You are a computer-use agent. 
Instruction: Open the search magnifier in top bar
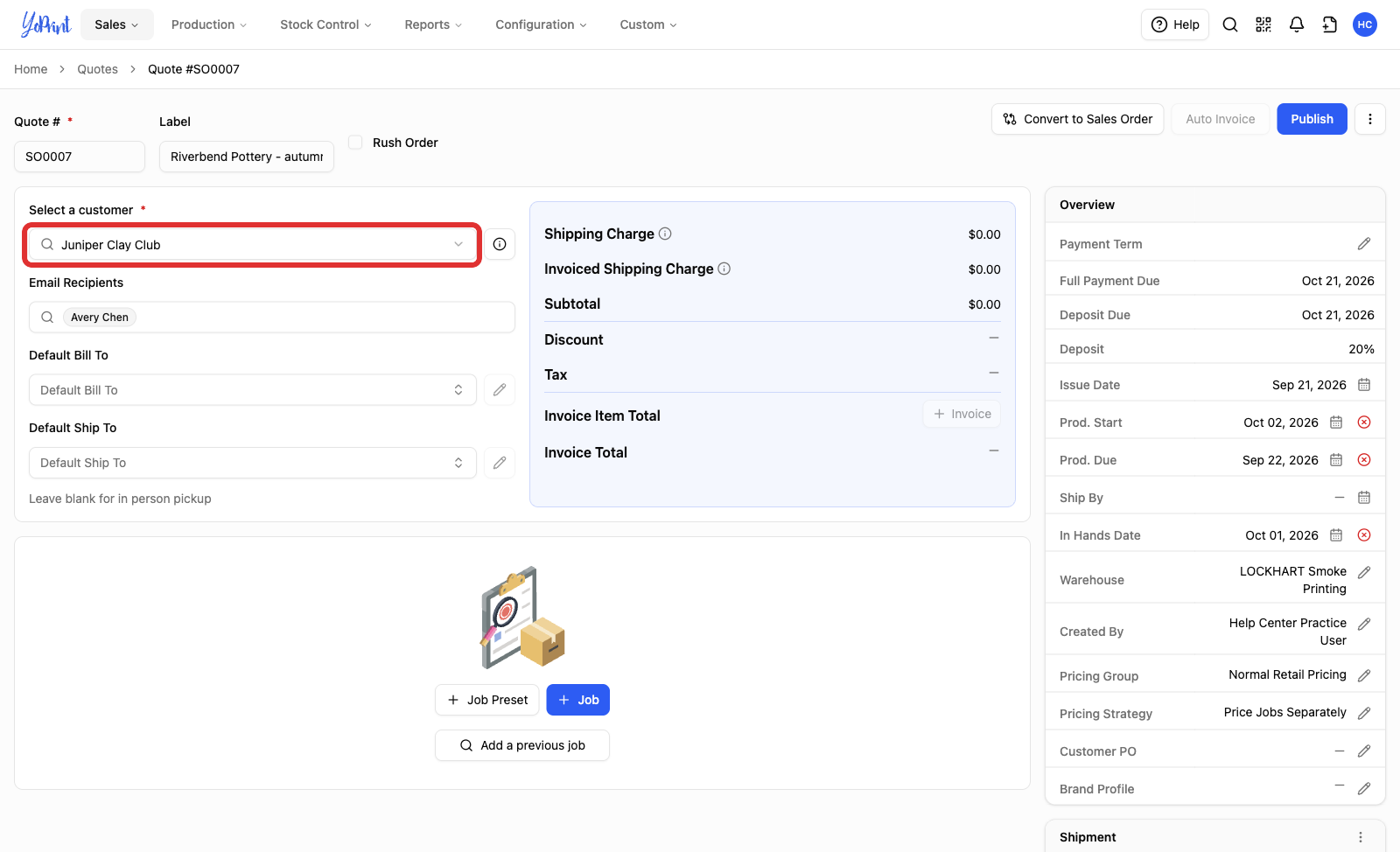pyautogui.click(x=1230, y=24)
